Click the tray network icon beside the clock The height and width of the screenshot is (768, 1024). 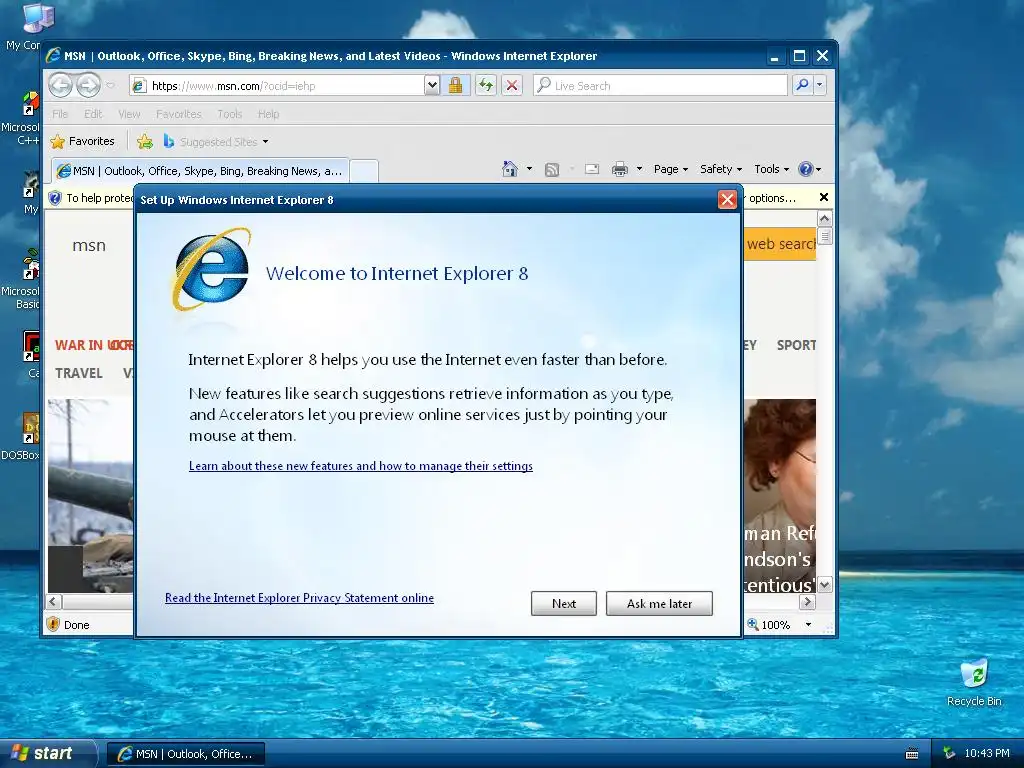click(950, 754)
